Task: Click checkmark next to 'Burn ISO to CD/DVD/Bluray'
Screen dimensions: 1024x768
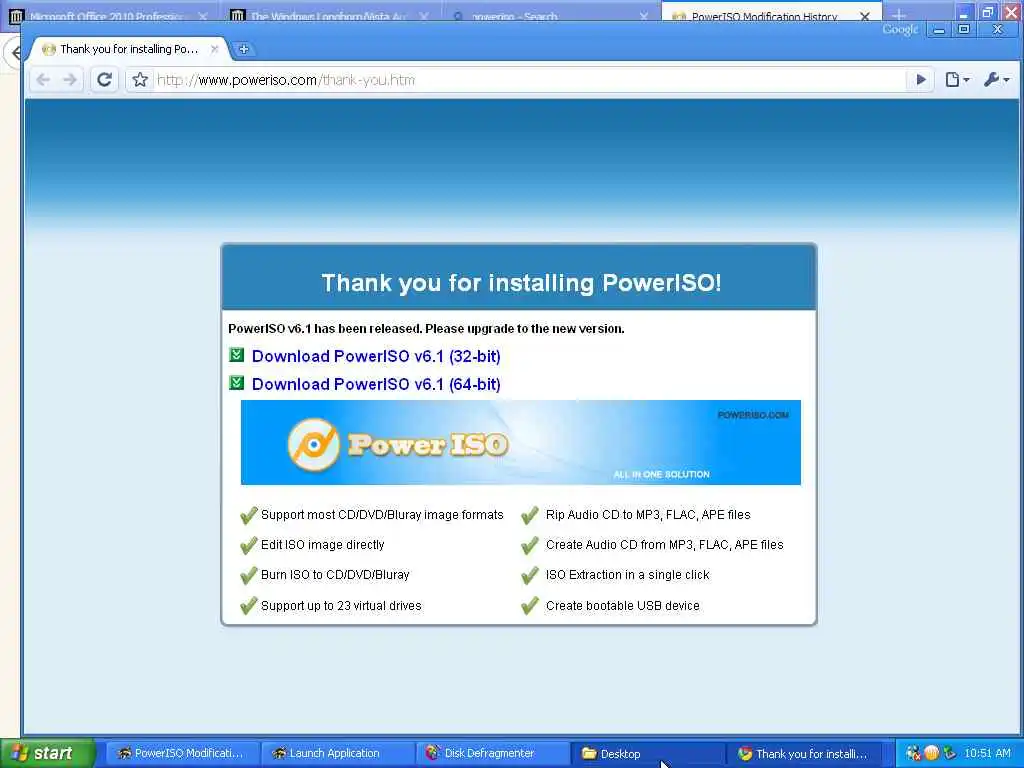Action: (249, 575)
